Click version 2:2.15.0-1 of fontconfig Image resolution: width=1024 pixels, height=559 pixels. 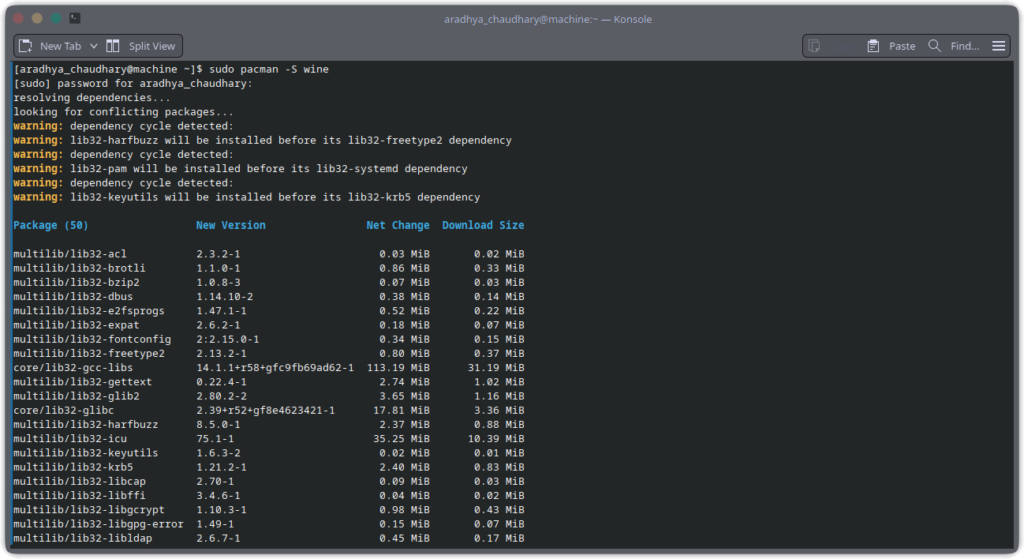(x=227, y=340)
